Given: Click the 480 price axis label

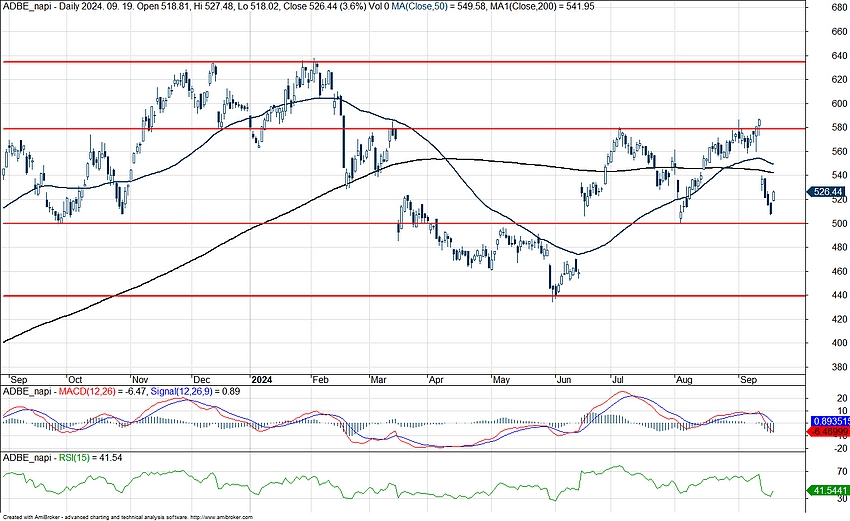Looking at the screenshot, I should pyautogui.click(x=839, y=247).
